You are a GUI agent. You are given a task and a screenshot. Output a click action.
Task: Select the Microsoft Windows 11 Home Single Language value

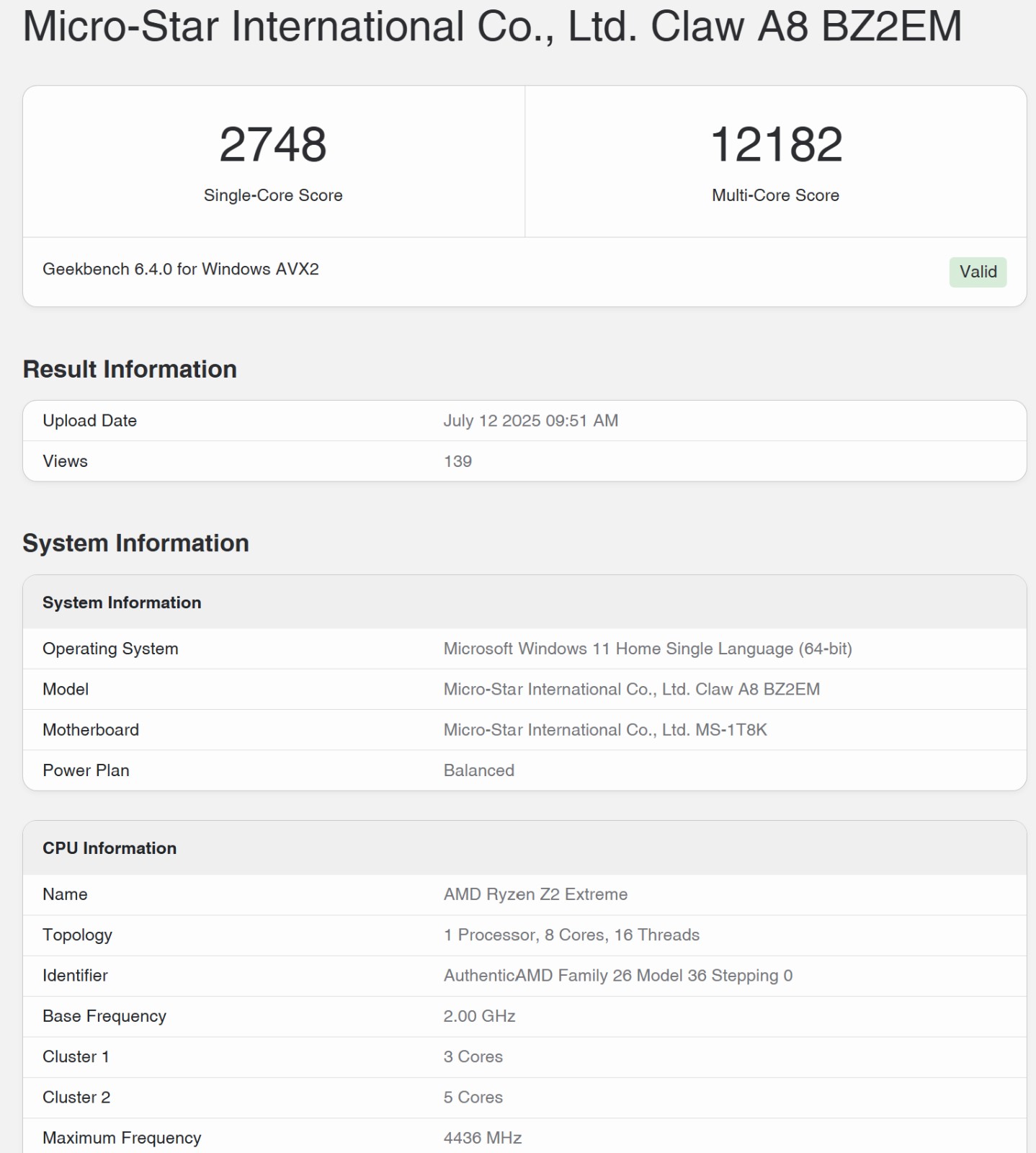click(648, 649)
